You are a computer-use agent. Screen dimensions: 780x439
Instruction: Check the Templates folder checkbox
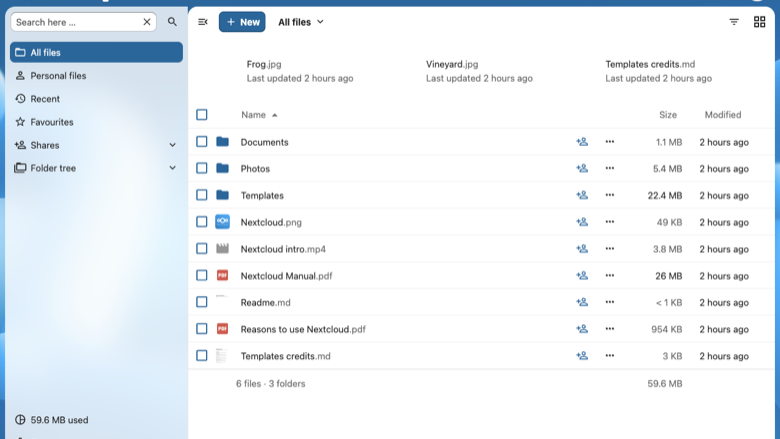coord(201,195)
